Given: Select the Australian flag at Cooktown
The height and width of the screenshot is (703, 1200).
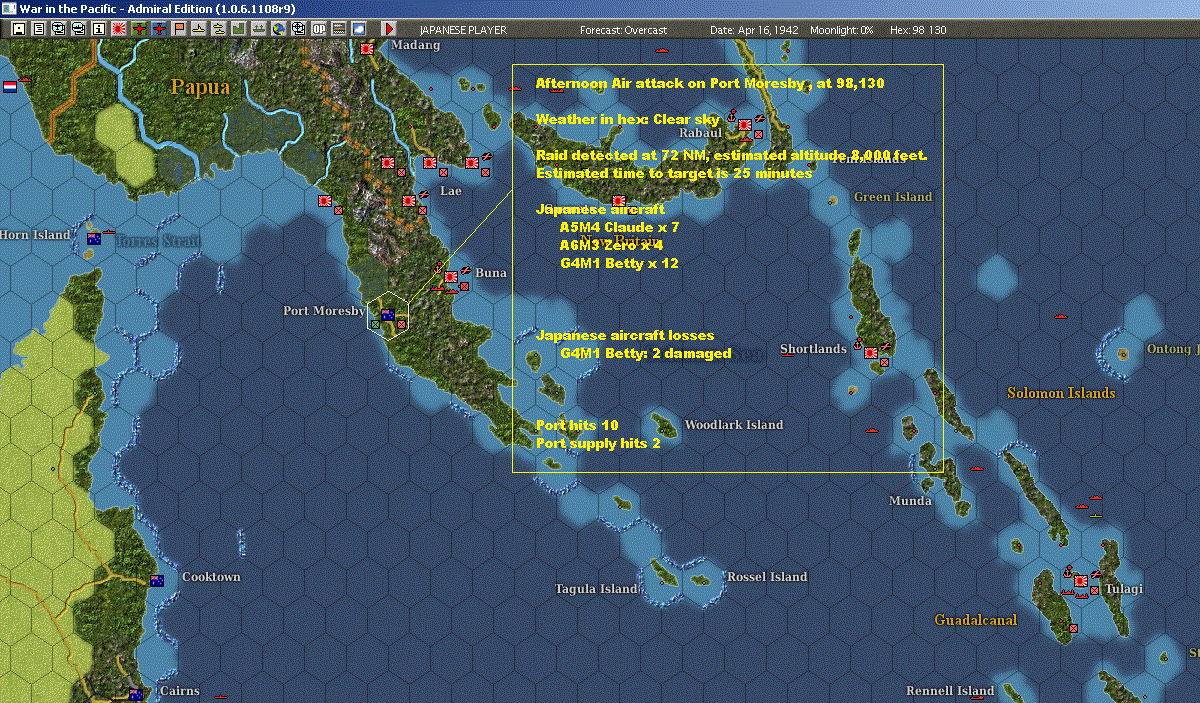Looking at the screenshot, I should tap(157, 581).
